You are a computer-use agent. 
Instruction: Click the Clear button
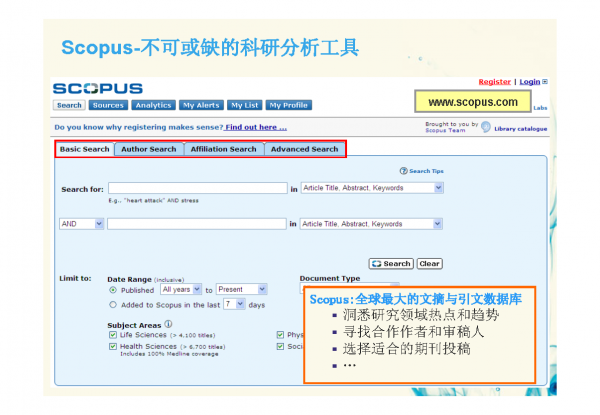[429, 264]
